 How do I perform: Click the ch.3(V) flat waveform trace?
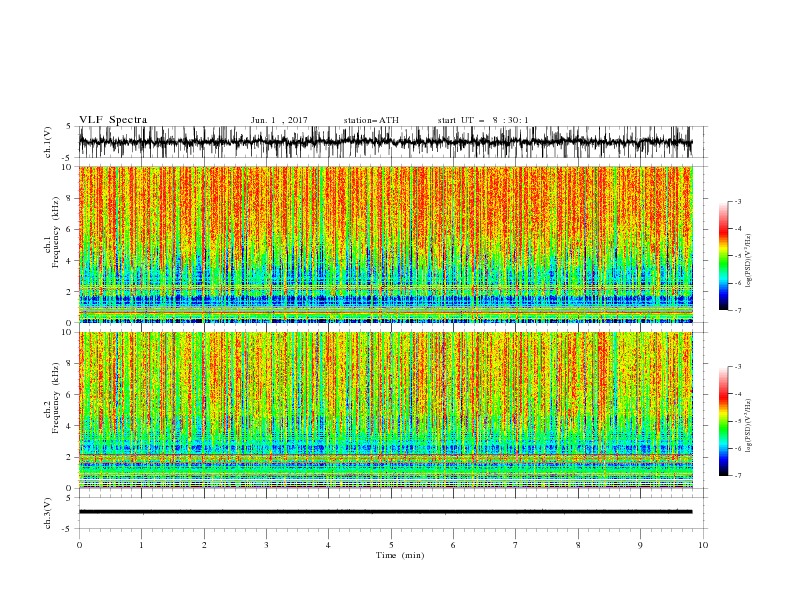tap(385, 512)
